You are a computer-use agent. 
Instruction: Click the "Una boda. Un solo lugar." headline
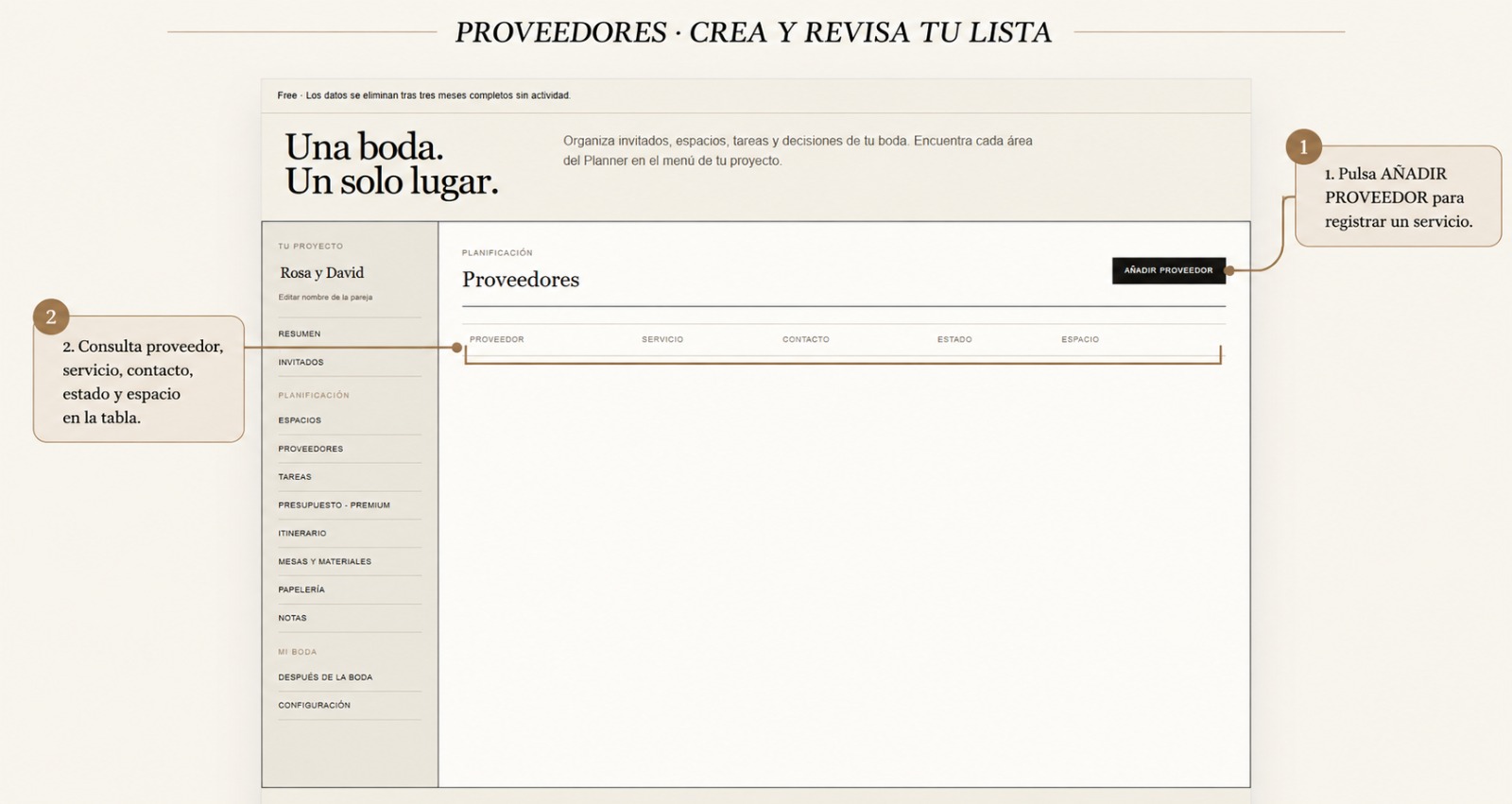click(x=392, y=164)
